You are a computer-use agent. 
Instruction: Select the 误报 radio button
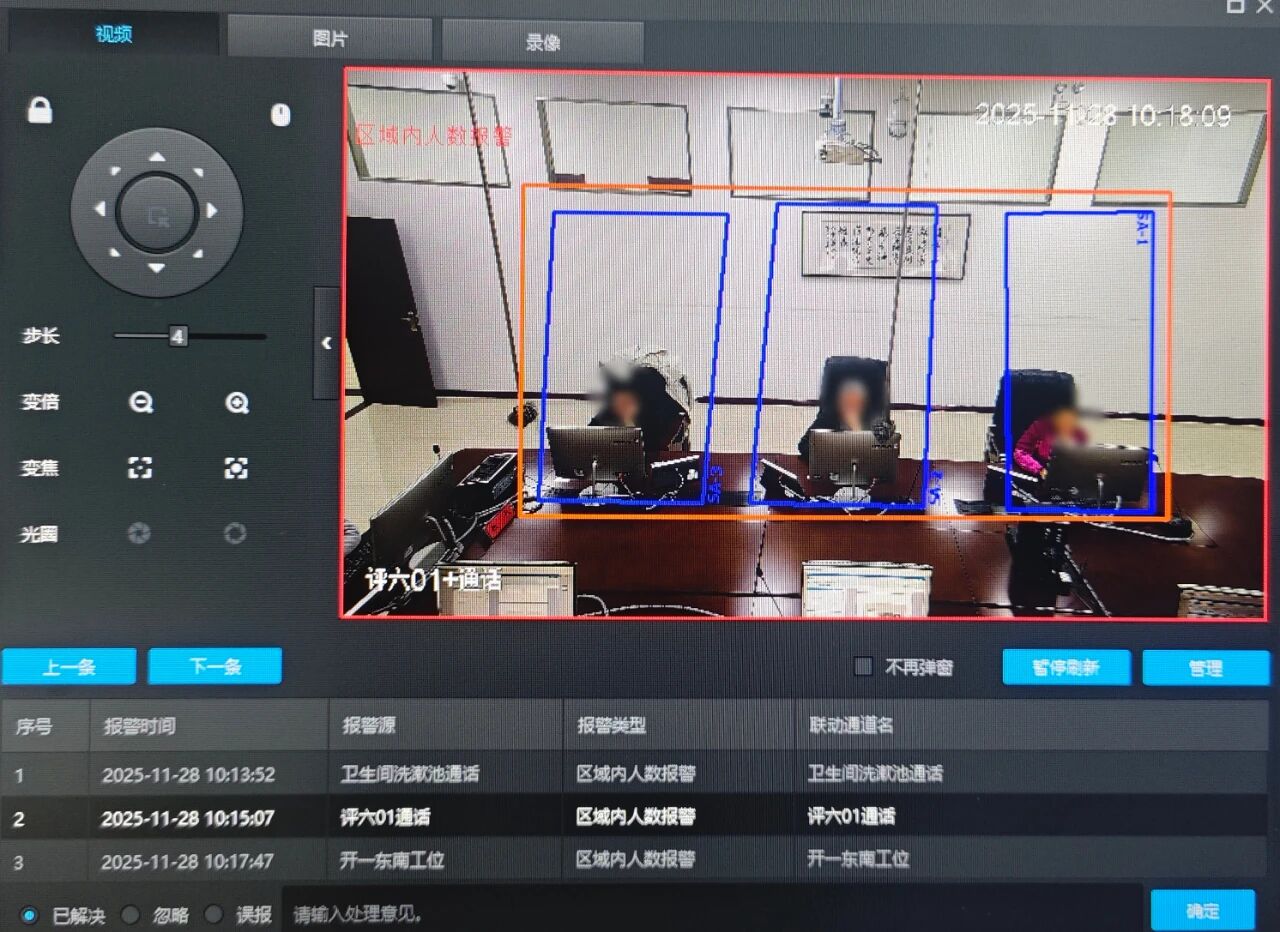pos(213,914)
